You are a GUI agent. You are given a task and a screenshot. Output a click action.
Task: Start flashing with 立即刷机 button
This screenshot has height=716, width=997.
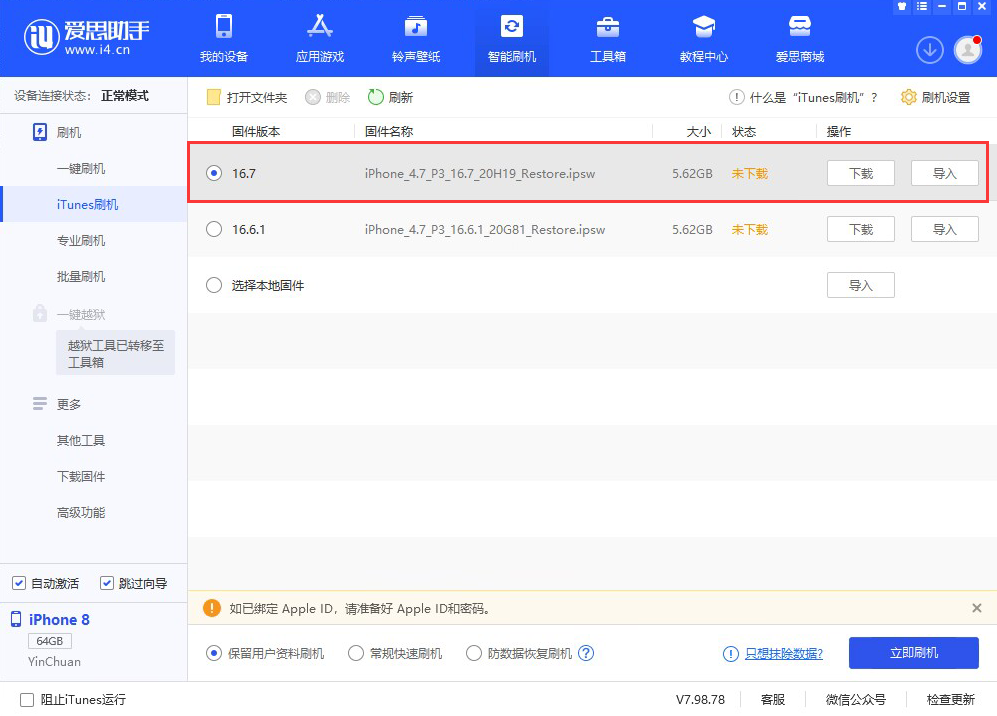coord(913,652)
